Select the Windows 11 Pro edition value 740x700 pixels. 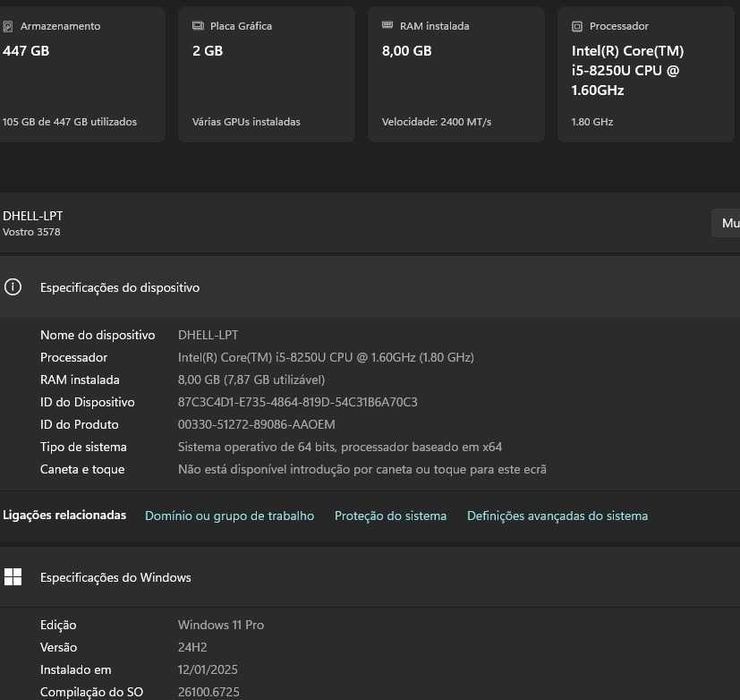pyautogui.click(x=221, y=625)
